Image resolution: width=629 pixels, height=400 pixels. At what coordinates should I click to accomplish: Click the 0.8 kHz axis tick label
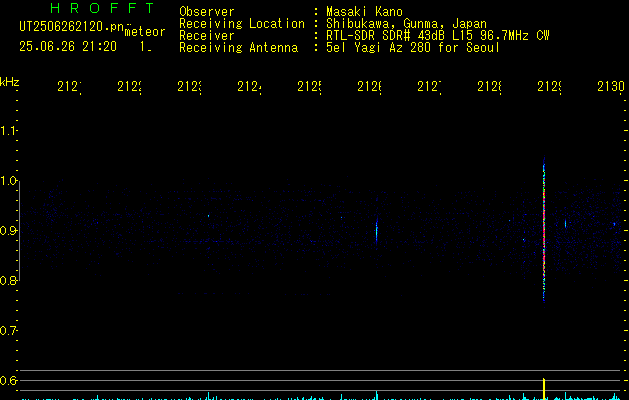click(8, 280)
